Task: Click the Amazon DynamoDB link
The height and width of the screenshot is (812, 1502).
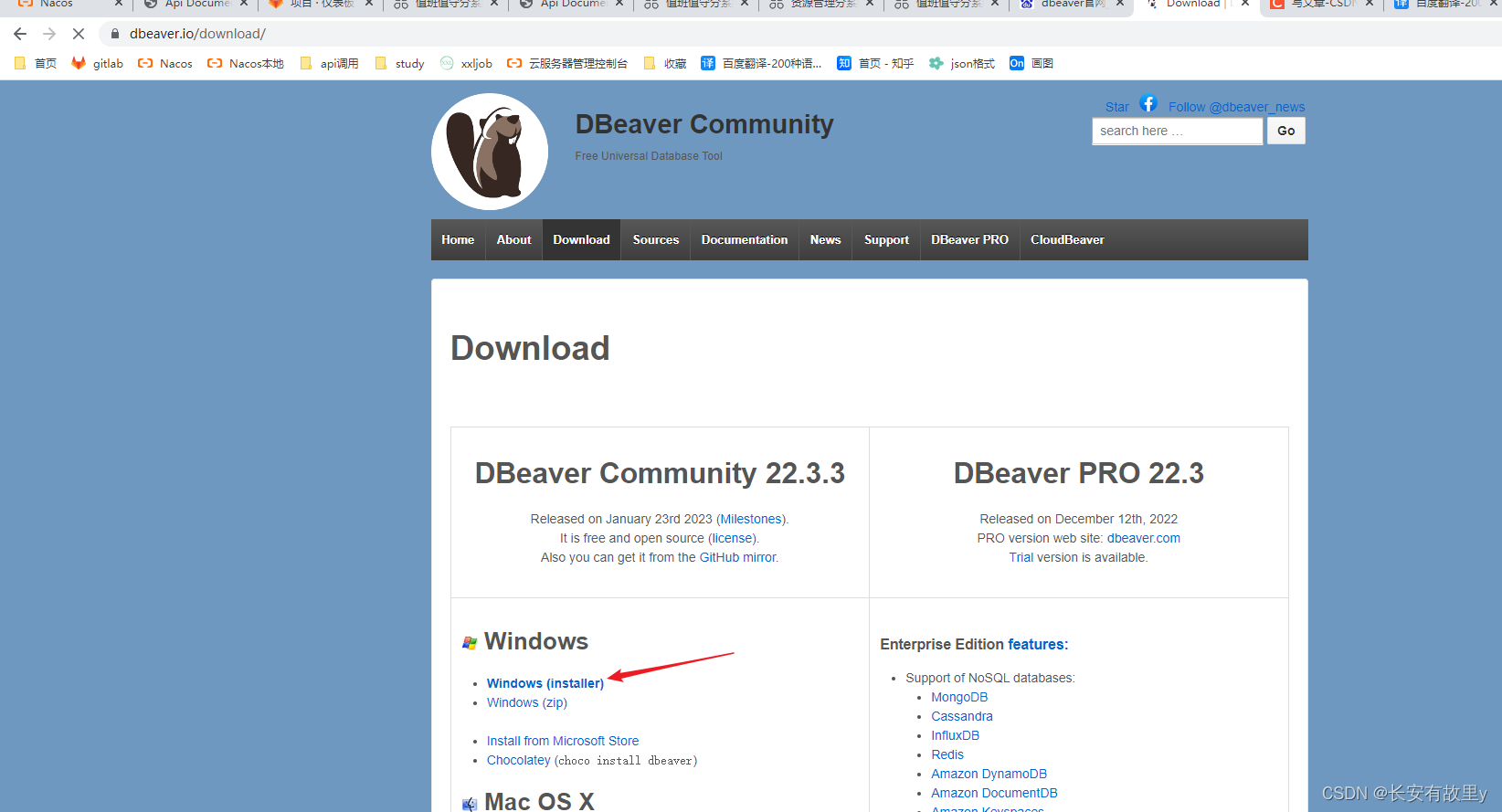Action: click(x=989, y=774)
